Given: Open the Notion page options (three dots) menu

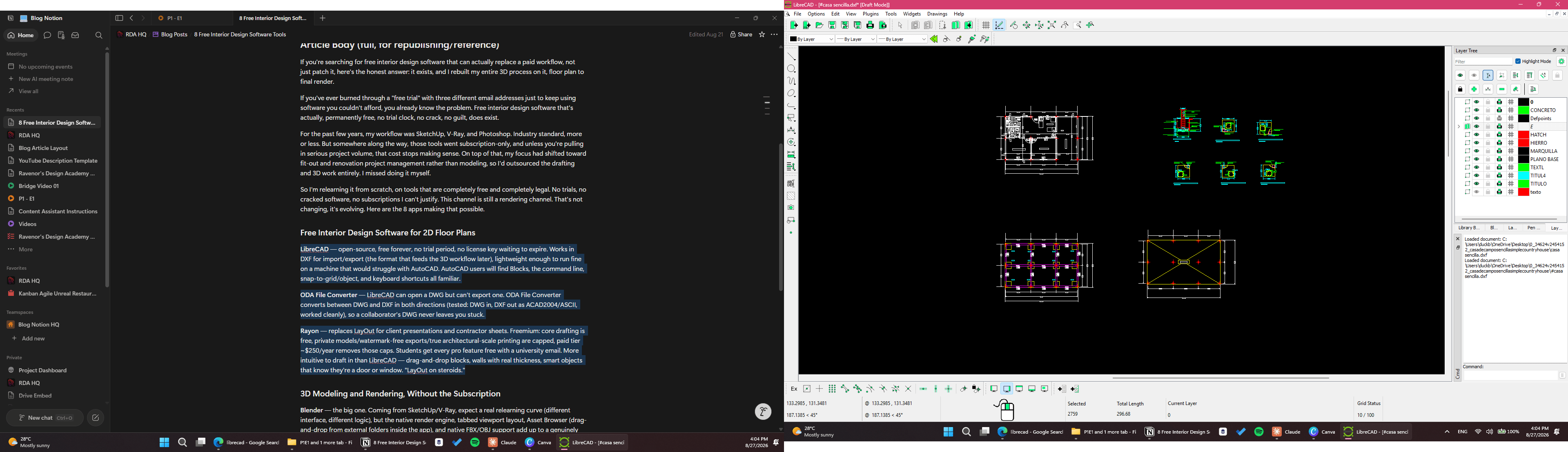Looking at the screenshot, I should tap(774, 35).
